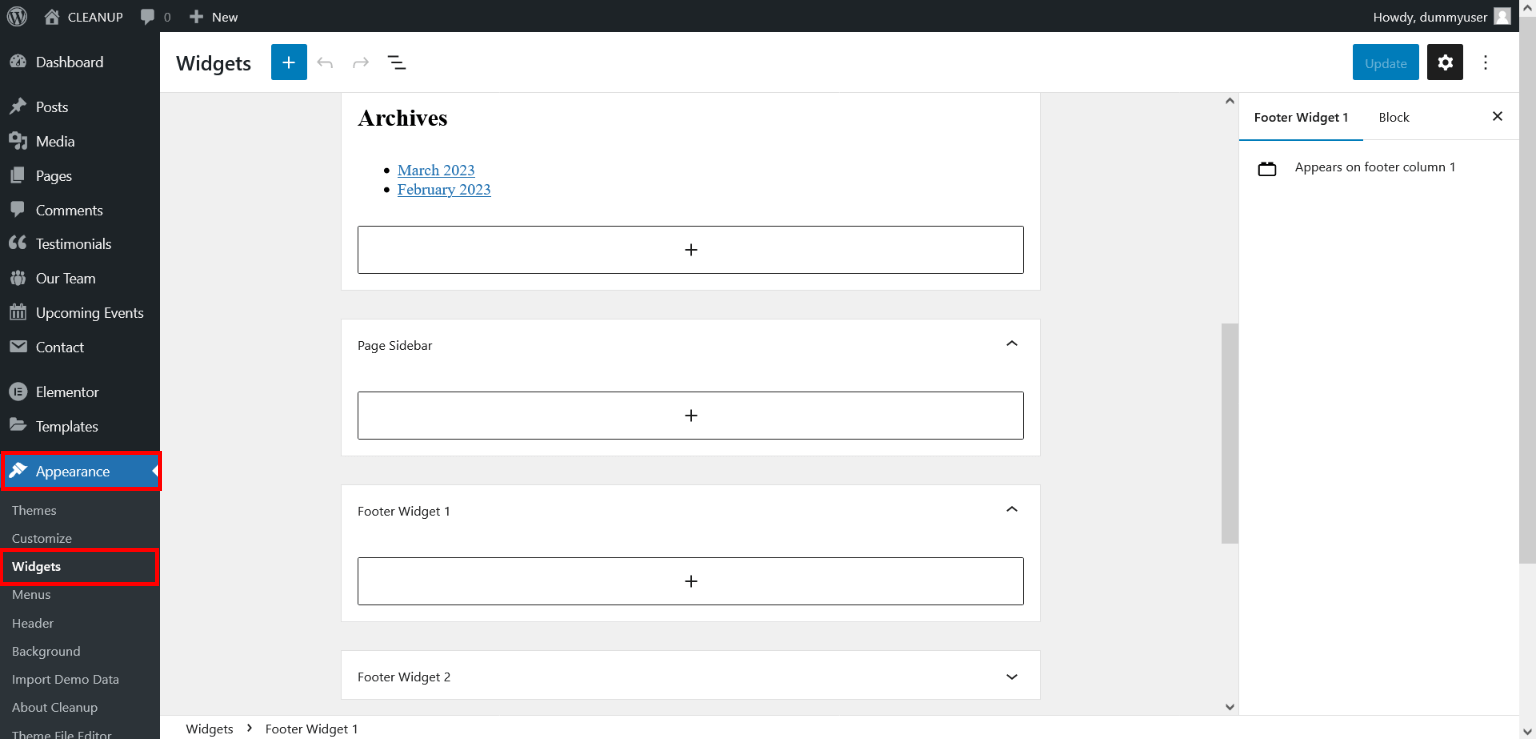Click the redo arrow in toolbar

361,63
